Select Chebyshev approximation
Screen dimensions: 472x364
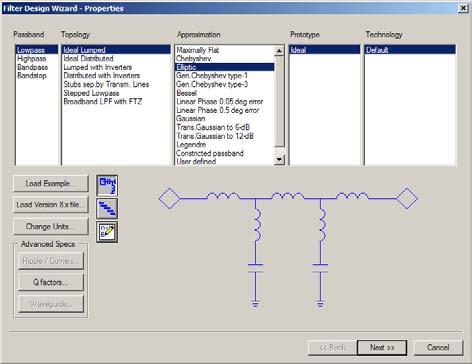tap(225, 59)
